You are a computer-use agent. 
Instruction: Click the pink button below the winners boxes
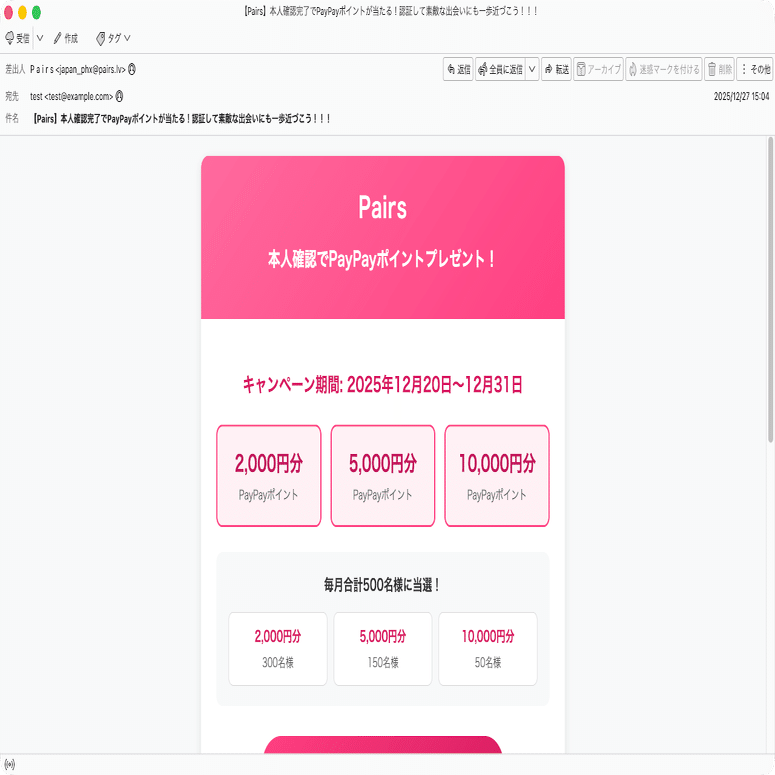383,745
